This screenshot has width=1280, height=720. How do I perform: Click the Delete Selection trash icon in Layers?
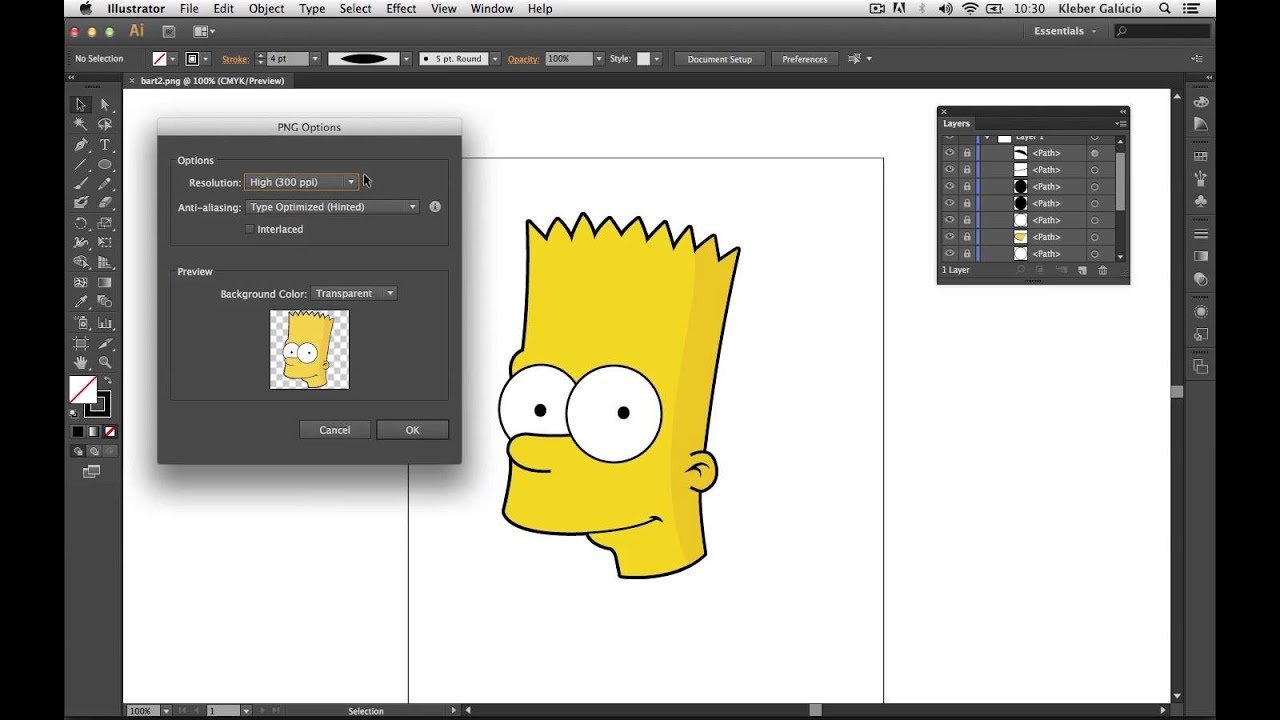pyautogui.click(x=1103, y=270)
